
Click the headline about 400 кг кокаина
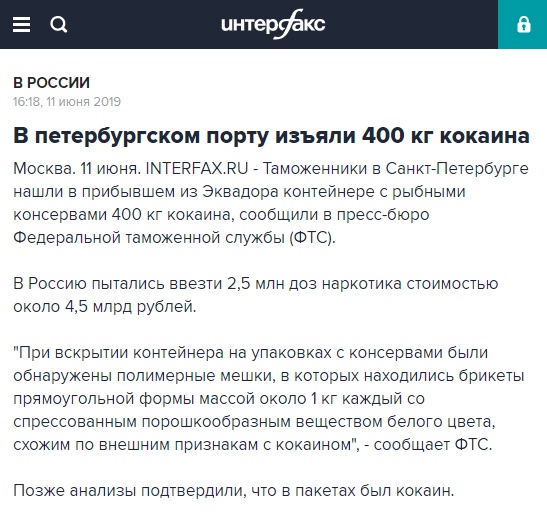[x=271, y=135]
